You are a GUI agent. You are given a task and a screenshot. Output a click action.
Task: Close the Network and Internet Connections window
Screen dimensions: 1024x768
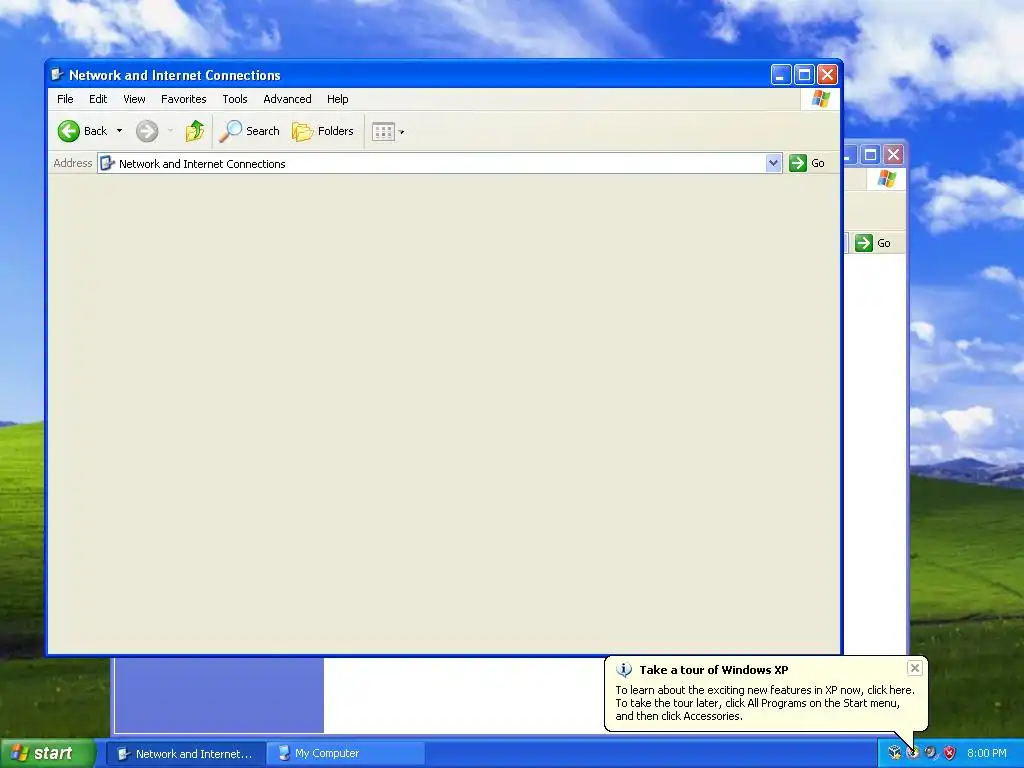(x=827, y=75)
